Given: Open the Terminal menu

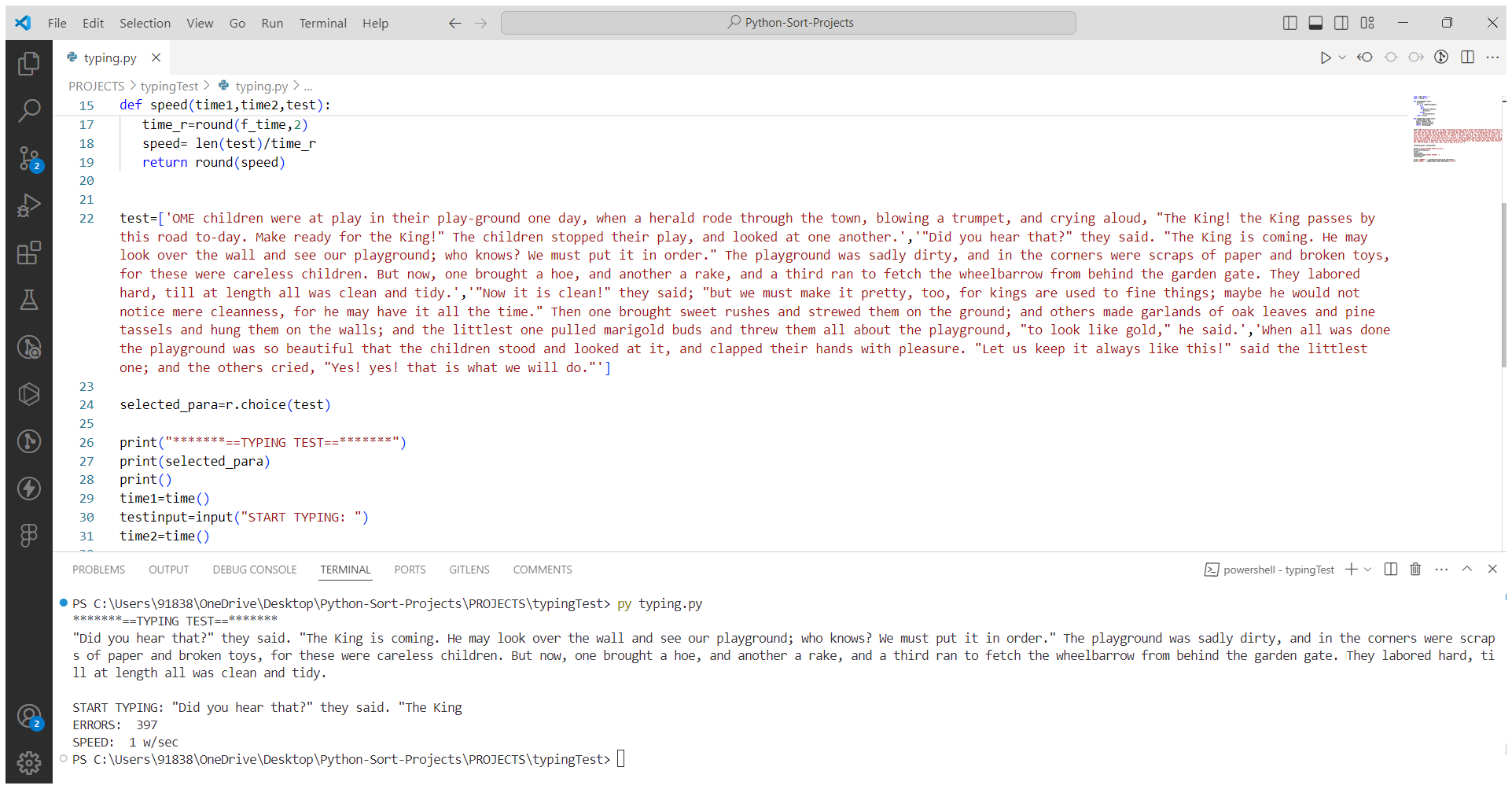Looking at the screenshot, I should [322, 23].
